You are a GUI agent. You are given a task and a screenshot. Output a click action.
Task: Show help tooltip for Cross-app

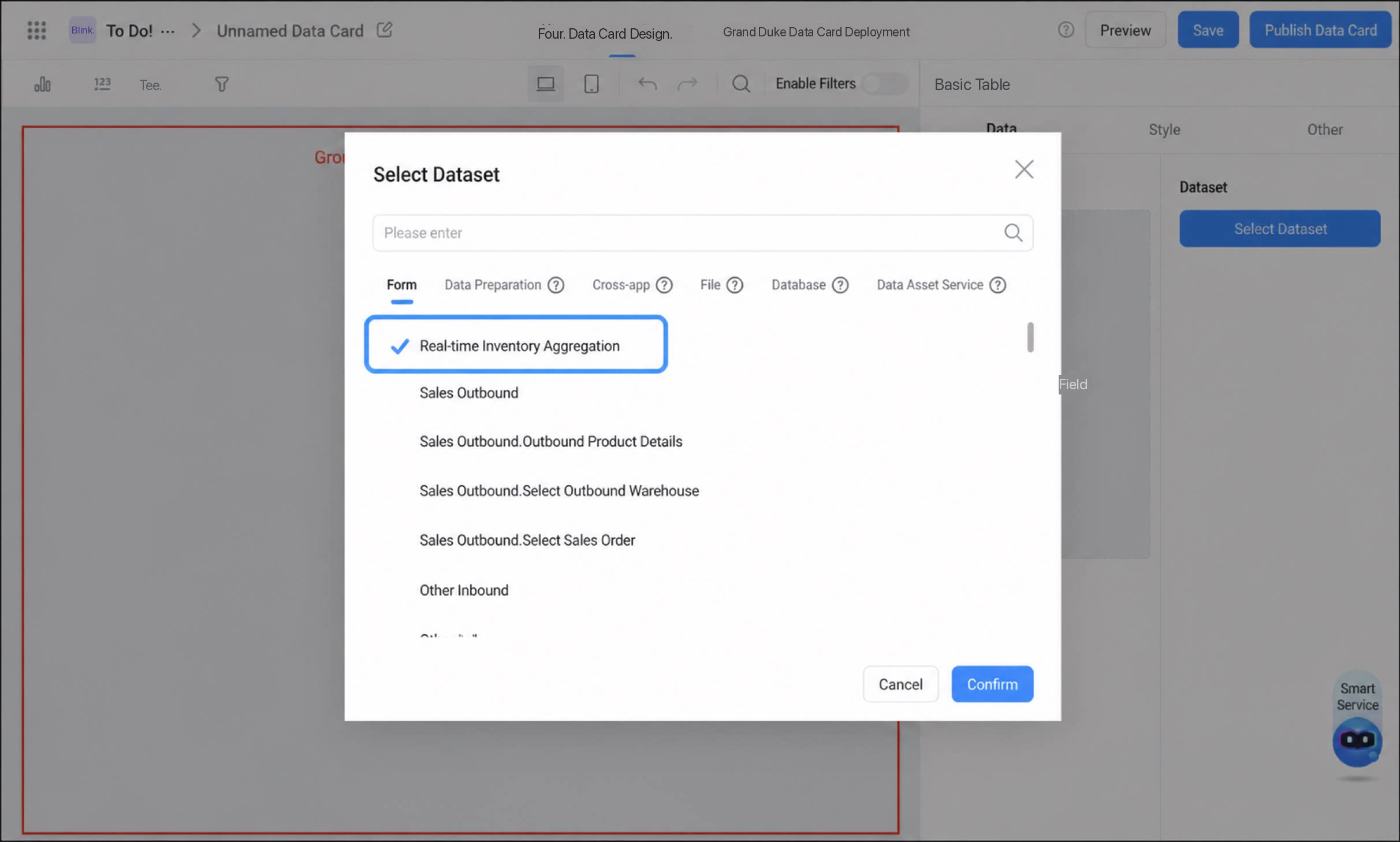(x=664, y=285)
